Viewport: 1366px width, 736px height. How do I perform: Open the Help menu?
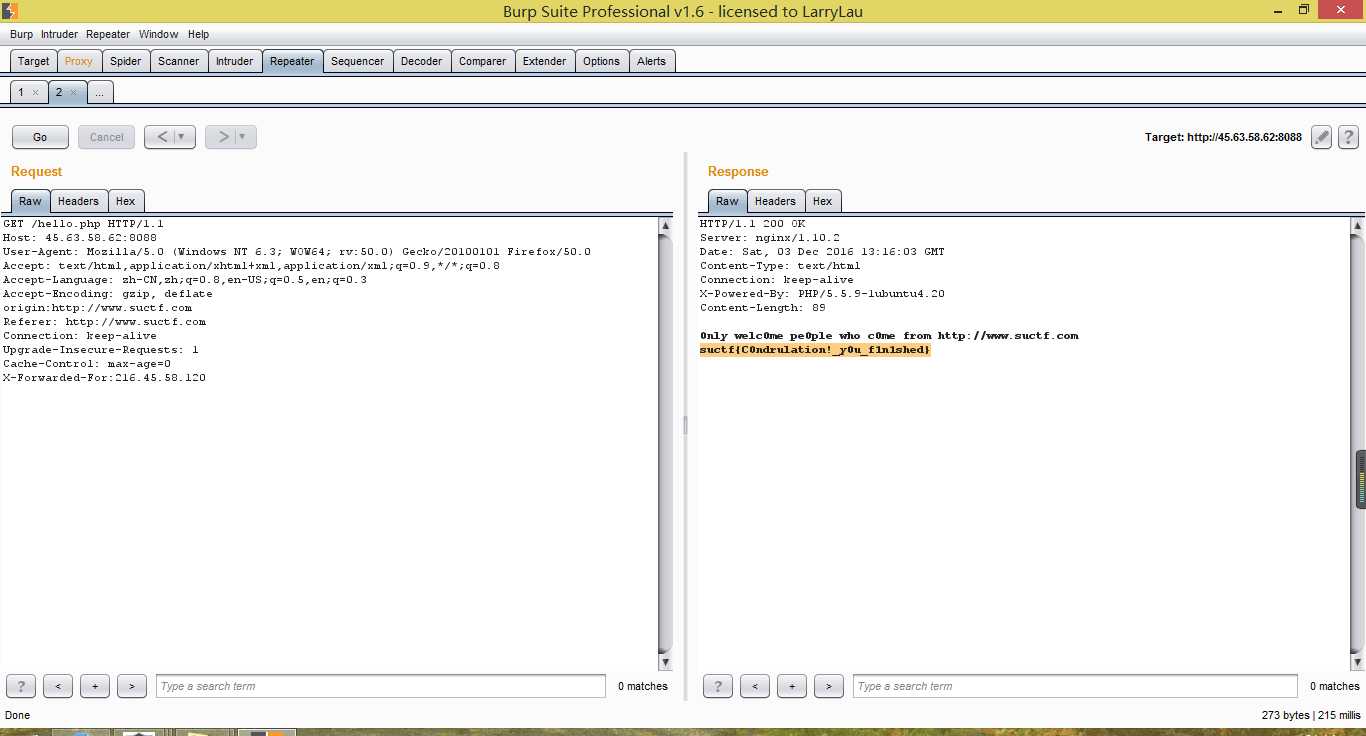point(199,34)
